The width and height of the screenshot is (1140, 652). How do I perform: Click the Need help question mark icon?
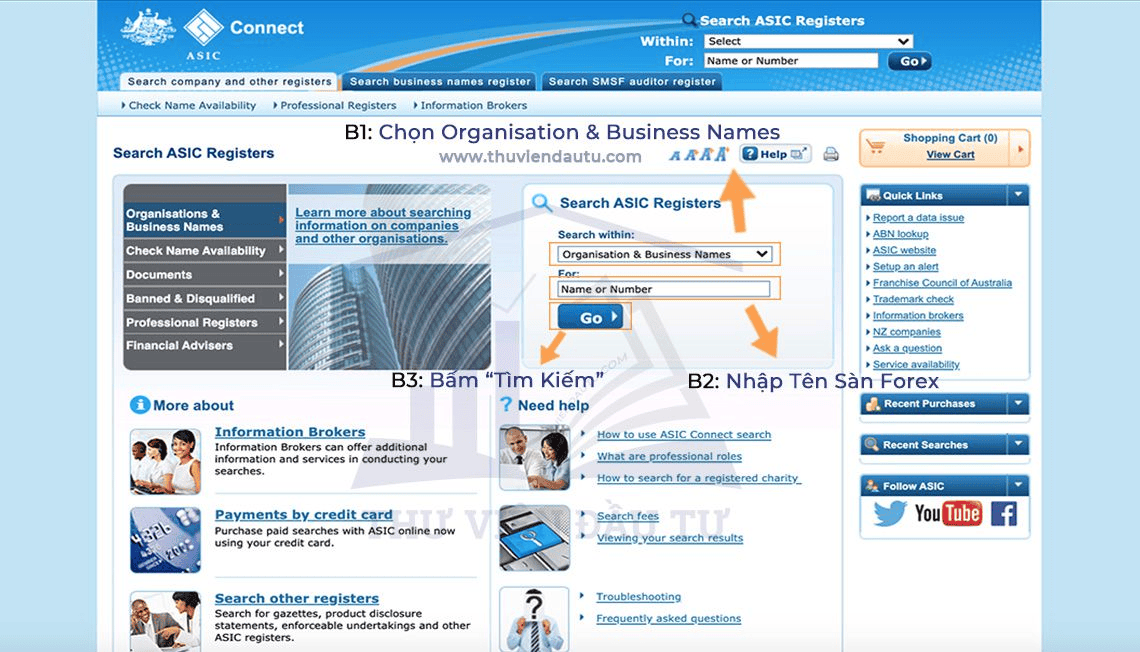pos(506,404)
